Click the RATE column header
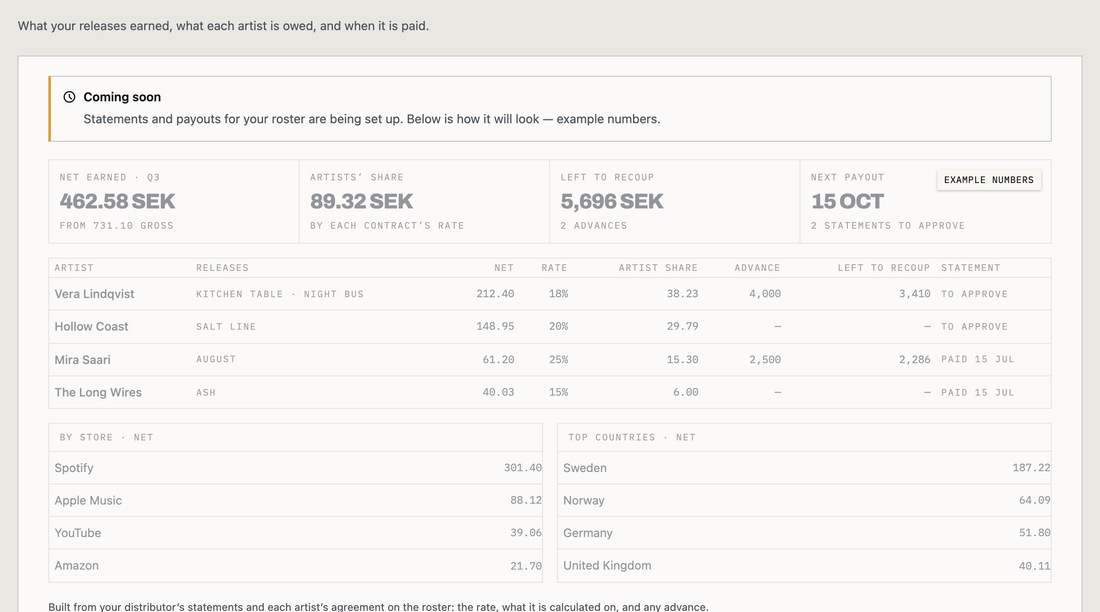Viewport: 1100px width, 612px height. coord(554,267)
